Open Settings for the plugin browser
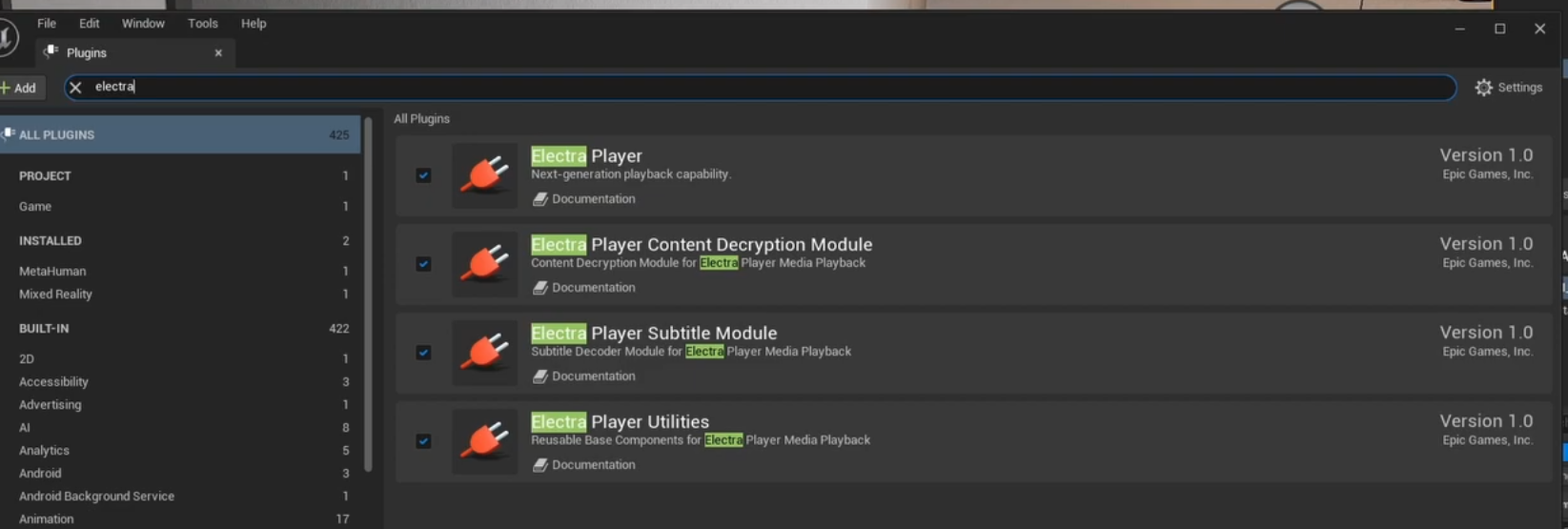 click(x=1508, y=88)
